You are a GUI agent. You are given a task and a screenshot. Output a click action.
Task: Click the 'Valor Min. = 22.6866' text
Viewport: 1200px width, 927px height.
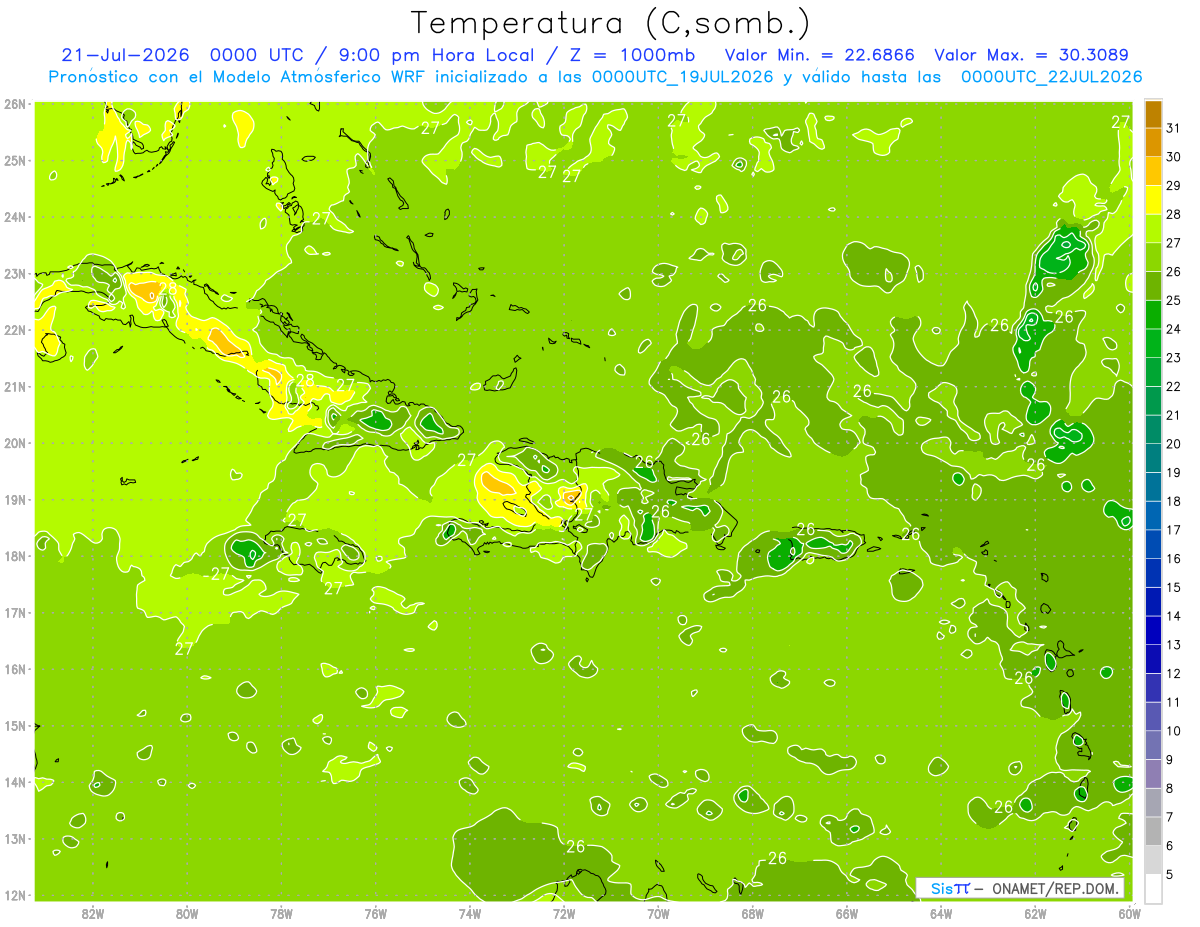(819, 54)
